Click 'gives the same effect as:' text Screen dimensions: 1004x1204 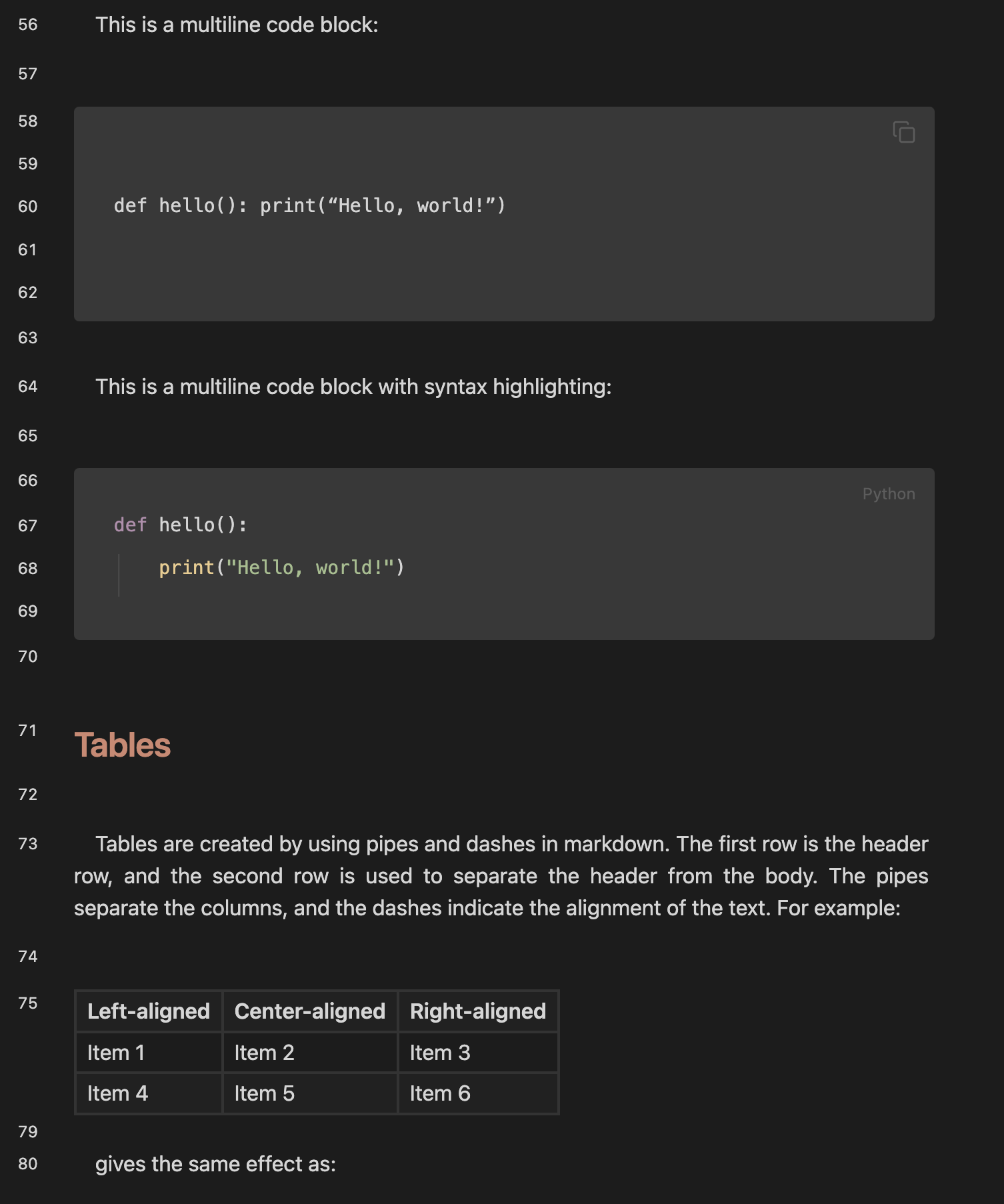pyautogui.click(x=215, y=1164)
